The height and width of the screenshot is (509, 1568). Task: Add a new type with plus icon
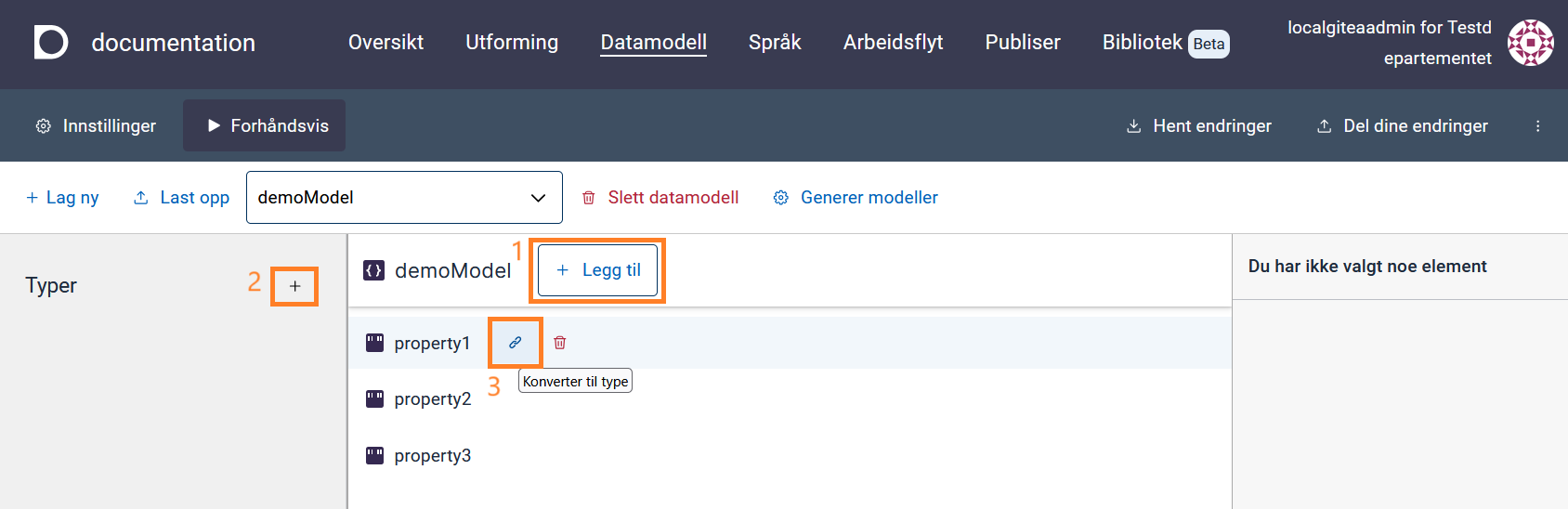pos(294,286)
